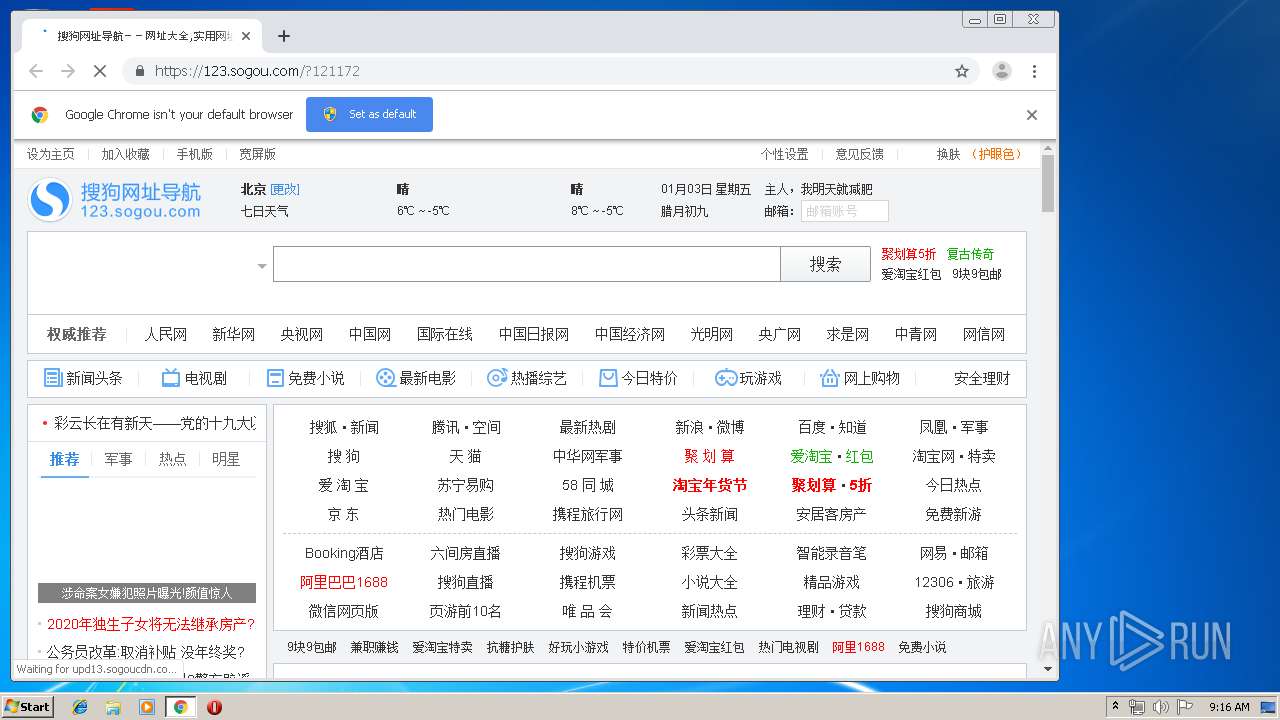Click the volume speaker tray icon
Image resolution: width=1280 pixels, height=720 pixels.
(x=1161, y=707)
